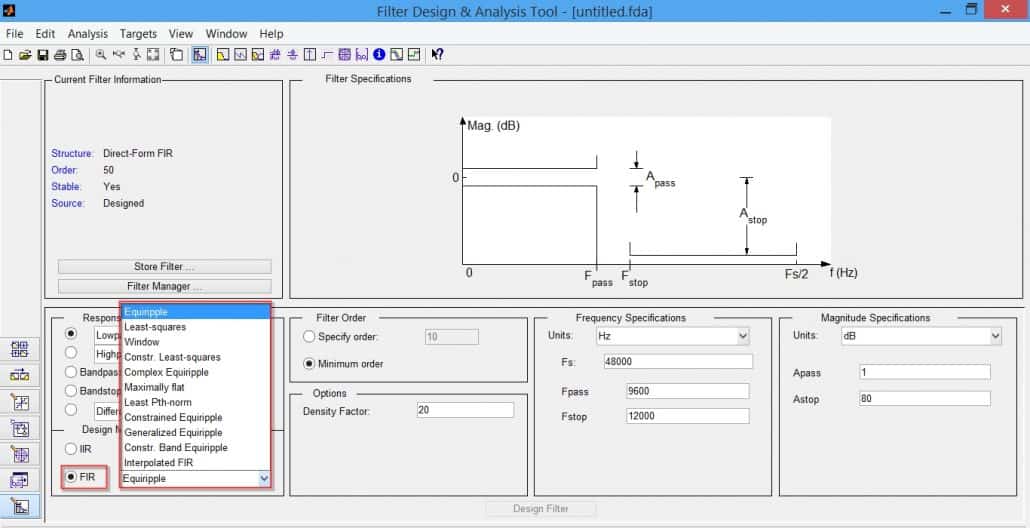Open a saved session via the folder icon

coord(25,55)
